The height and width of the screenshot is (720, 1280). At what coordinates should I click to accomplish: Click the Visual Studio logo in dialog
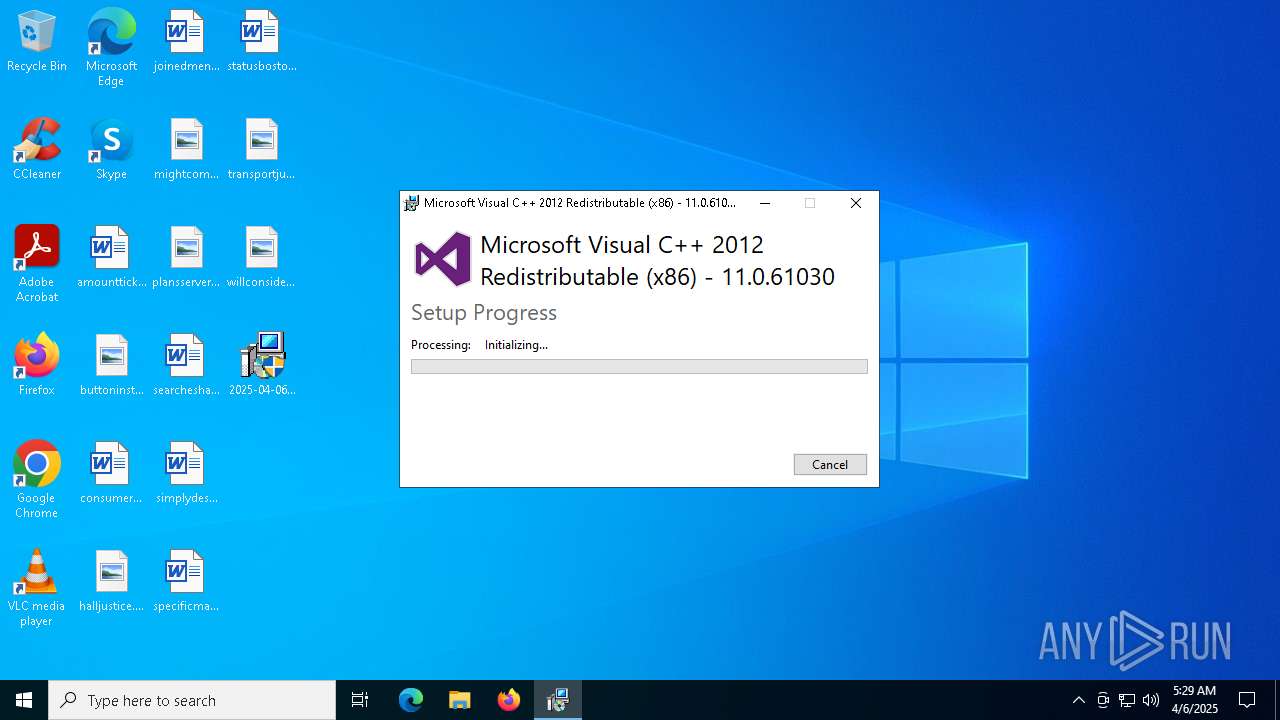[x=443, y=259]
